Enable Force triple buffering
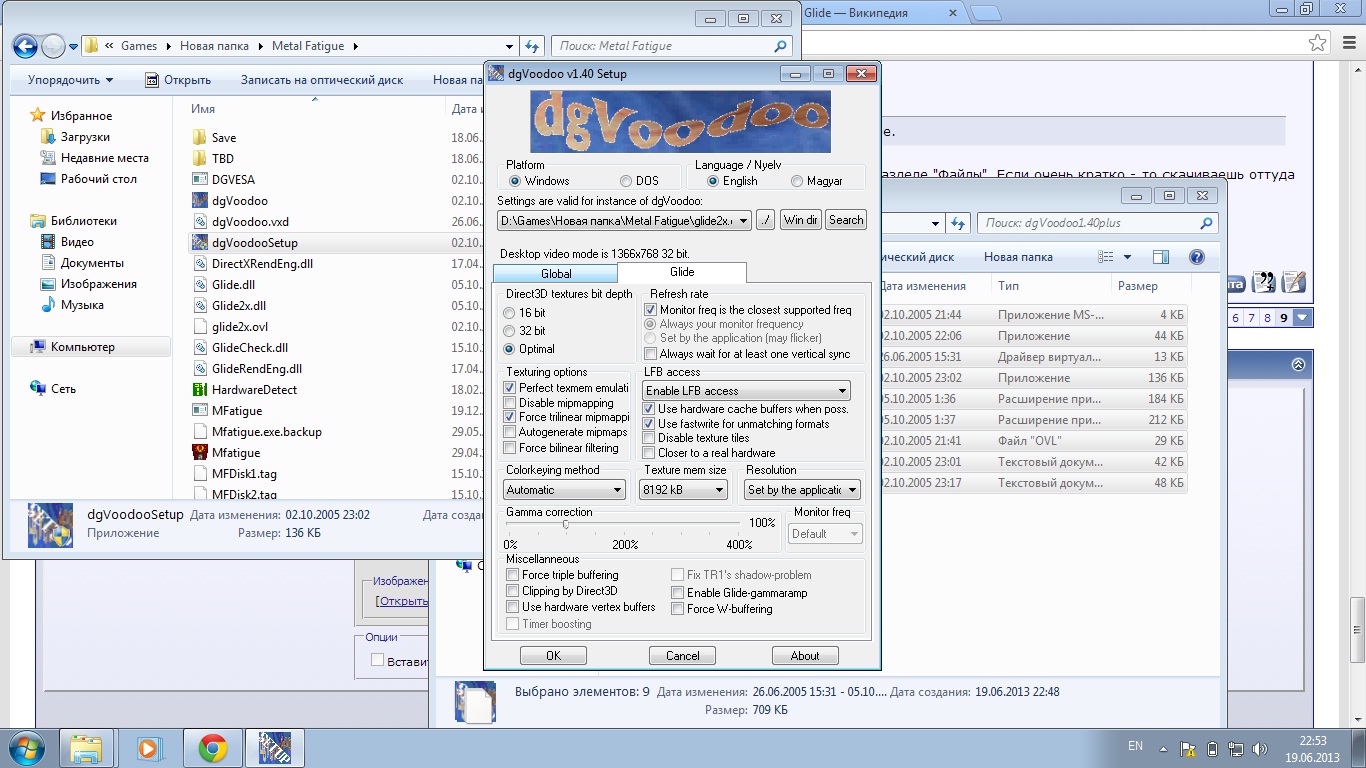This screenshot has height=768, width=1366. 513,575
